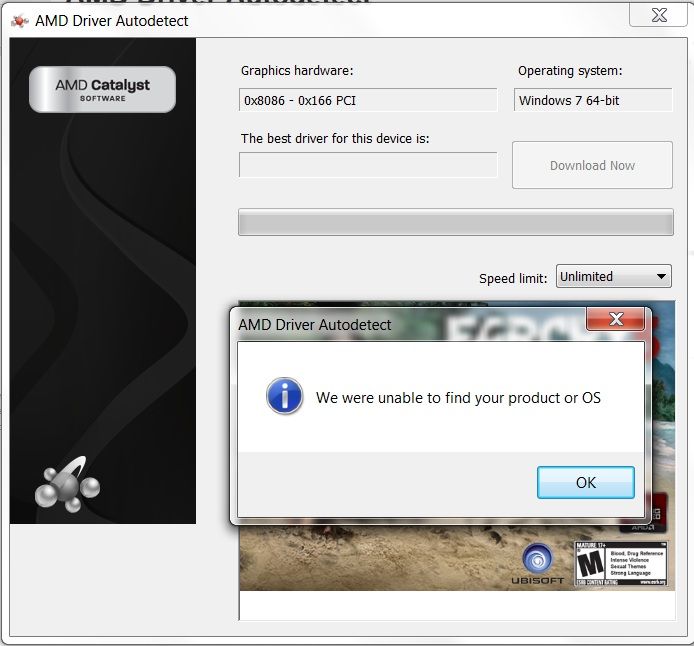Viewport: 694px width, 646px height.
Task: Click the 'Operating system:' label
Action: click(x=570, y=71)
